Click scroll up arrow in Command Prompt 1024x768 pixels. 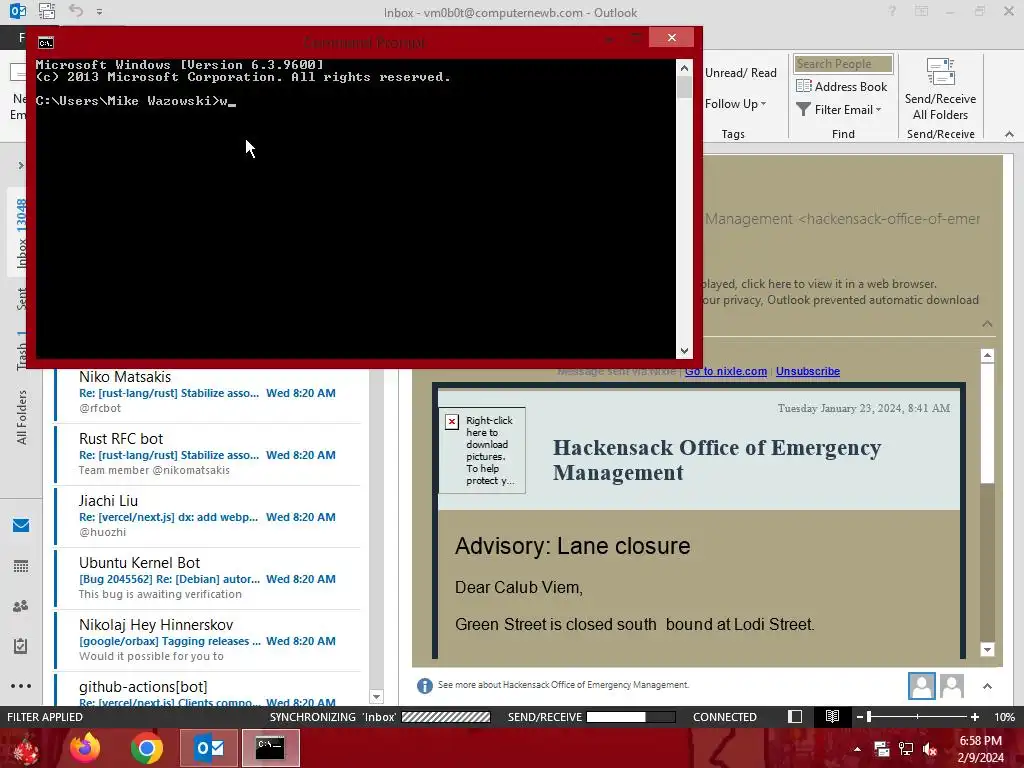(684, 68)
